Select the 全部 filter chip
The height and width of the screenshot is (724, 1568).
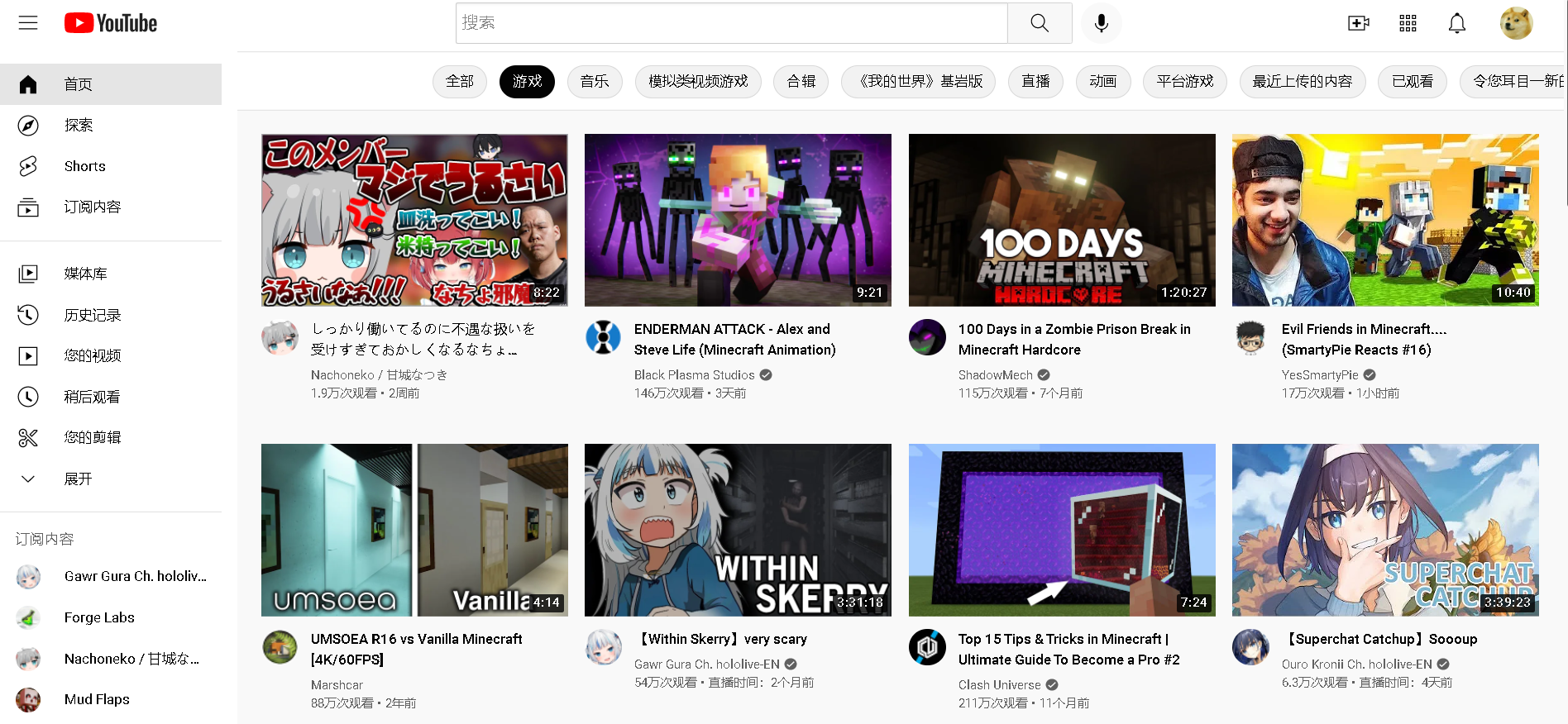(x=459, y=82)
